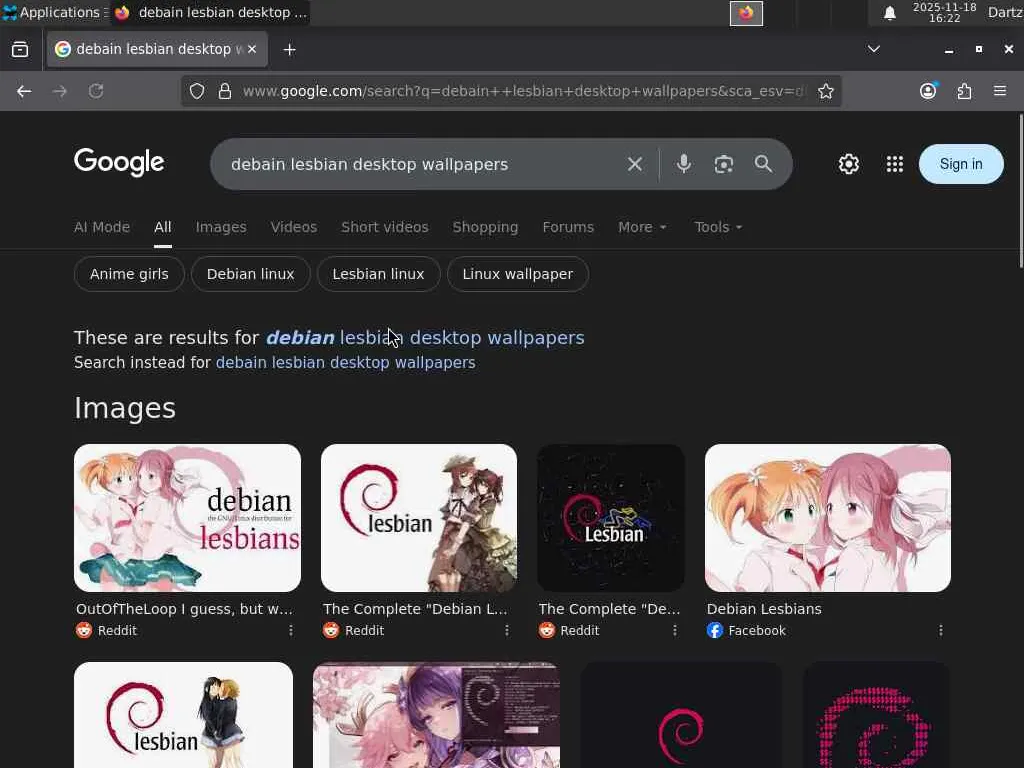Screen dimensions: 1024x768
Task: Open options for OutOfTheLoop Reddit result
Action: 291,630
